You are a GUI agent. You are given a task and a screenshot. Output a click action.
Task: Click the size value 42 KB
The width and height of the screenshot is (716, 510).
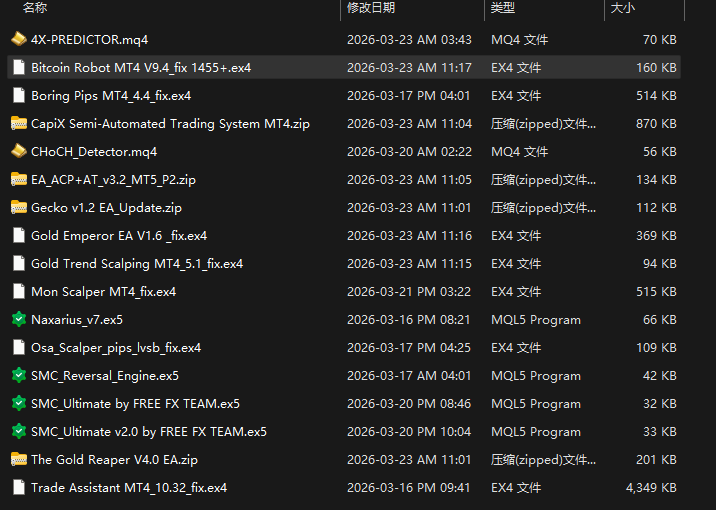[x=660, y=376]
